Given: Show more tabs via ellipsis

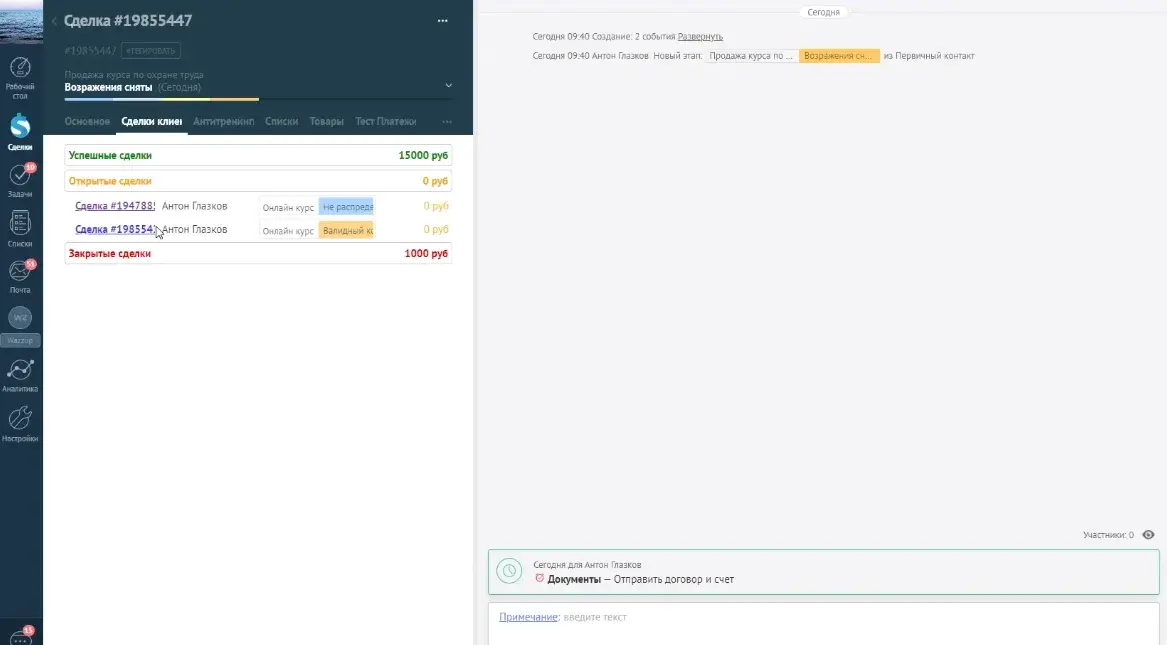Looking at the screenshot, I should tap(447, 121).
